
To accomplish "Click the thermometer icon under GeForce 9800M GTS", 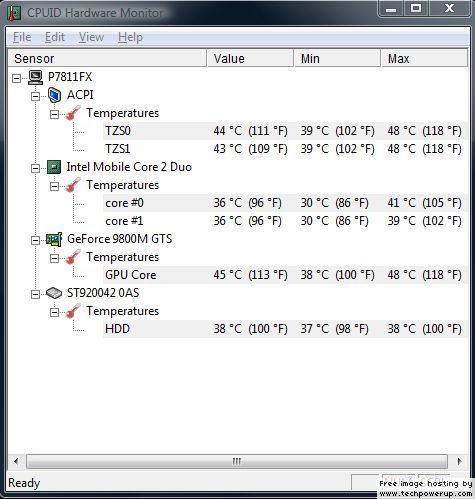I will click(x=73, y=257).
